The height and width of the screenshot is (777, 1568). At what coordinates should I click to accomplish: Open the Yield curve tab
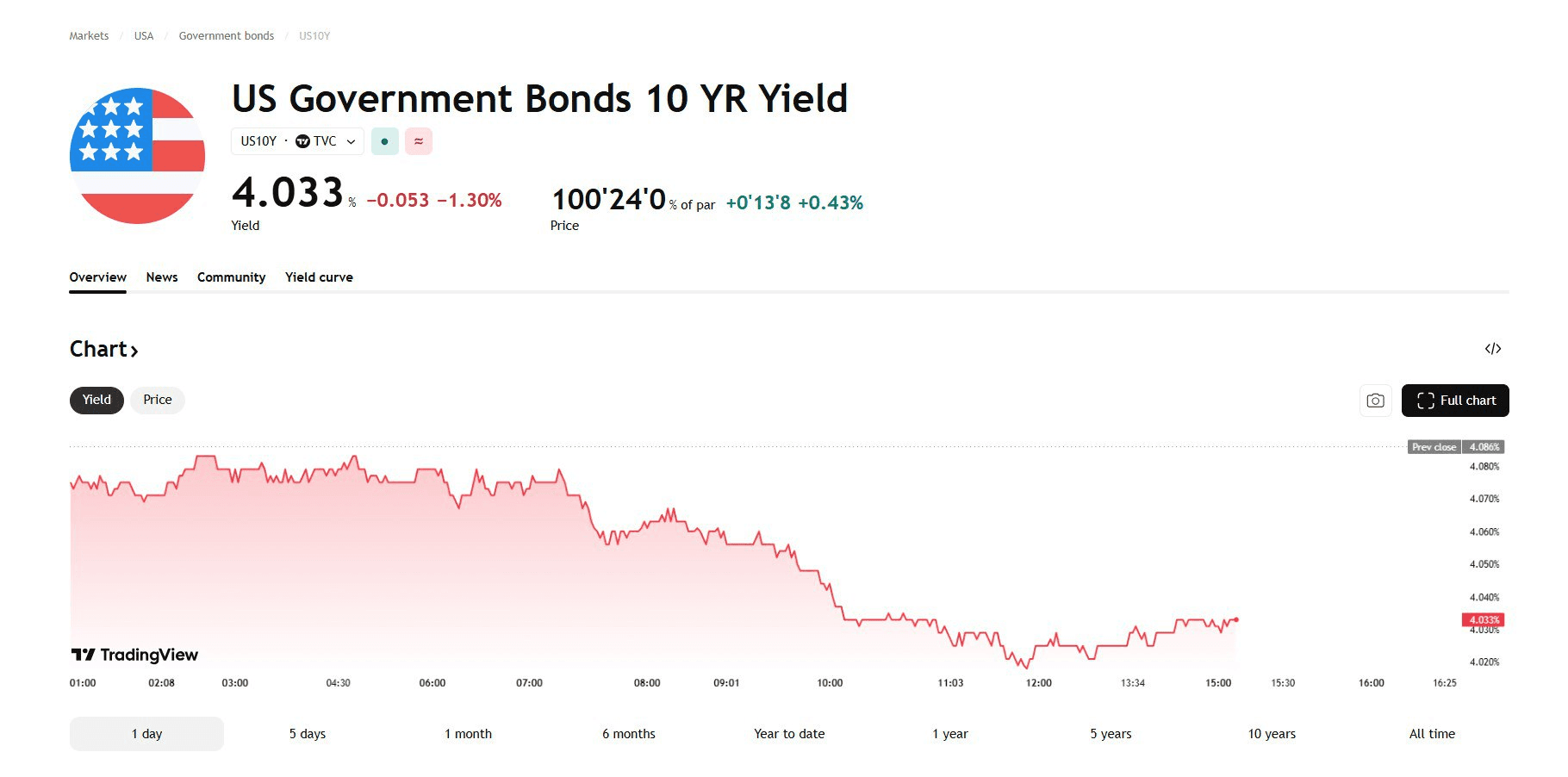pyautogui.click(x=319, y=277)
